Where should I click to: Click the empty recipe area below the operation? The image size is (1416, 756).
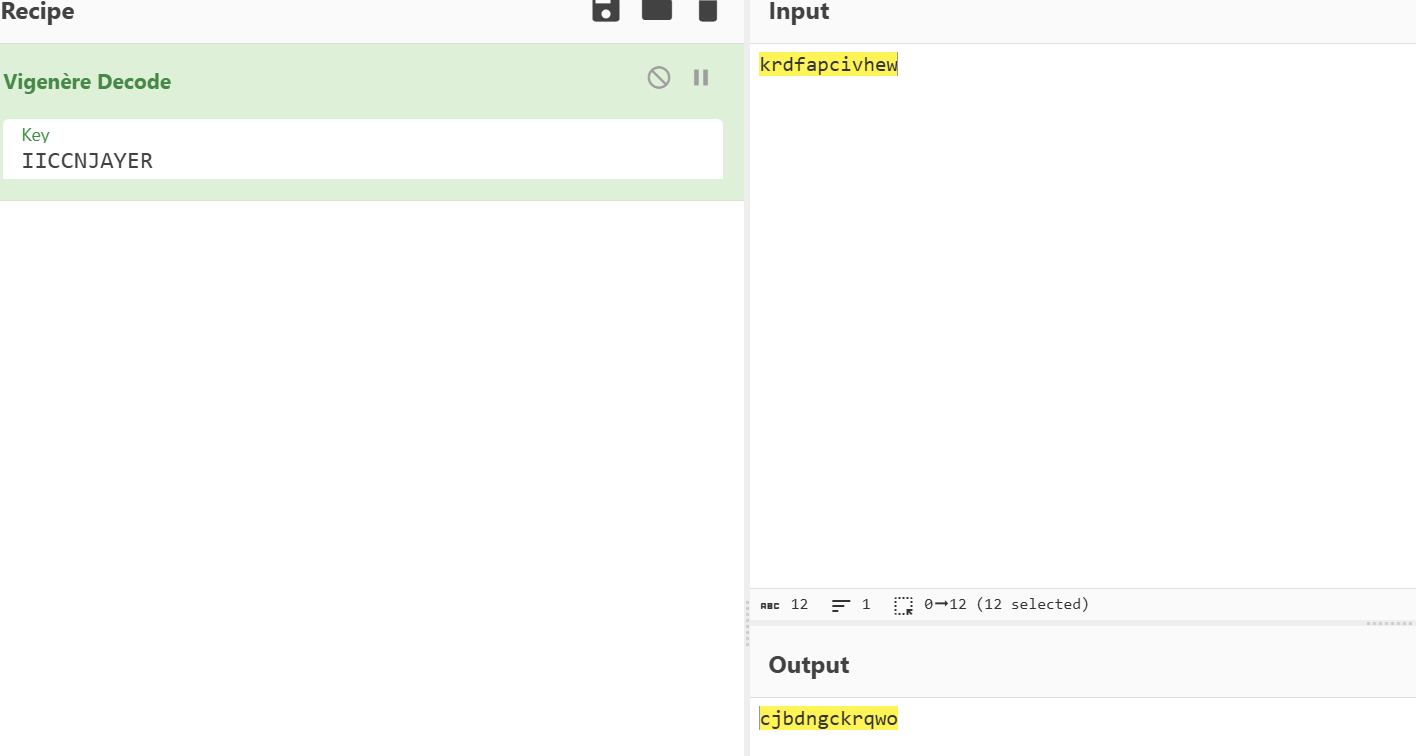point(370,450)
